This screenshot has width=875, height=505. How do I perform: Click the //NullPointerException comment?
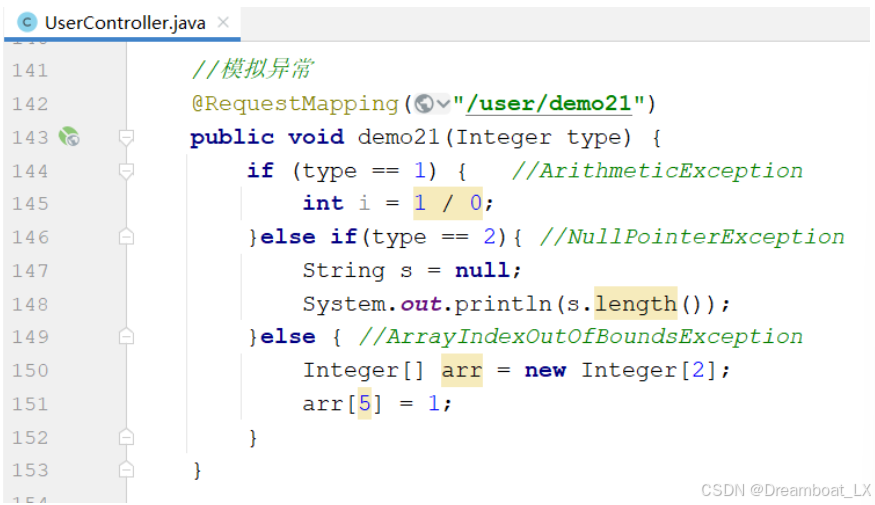tap(692, 237)
